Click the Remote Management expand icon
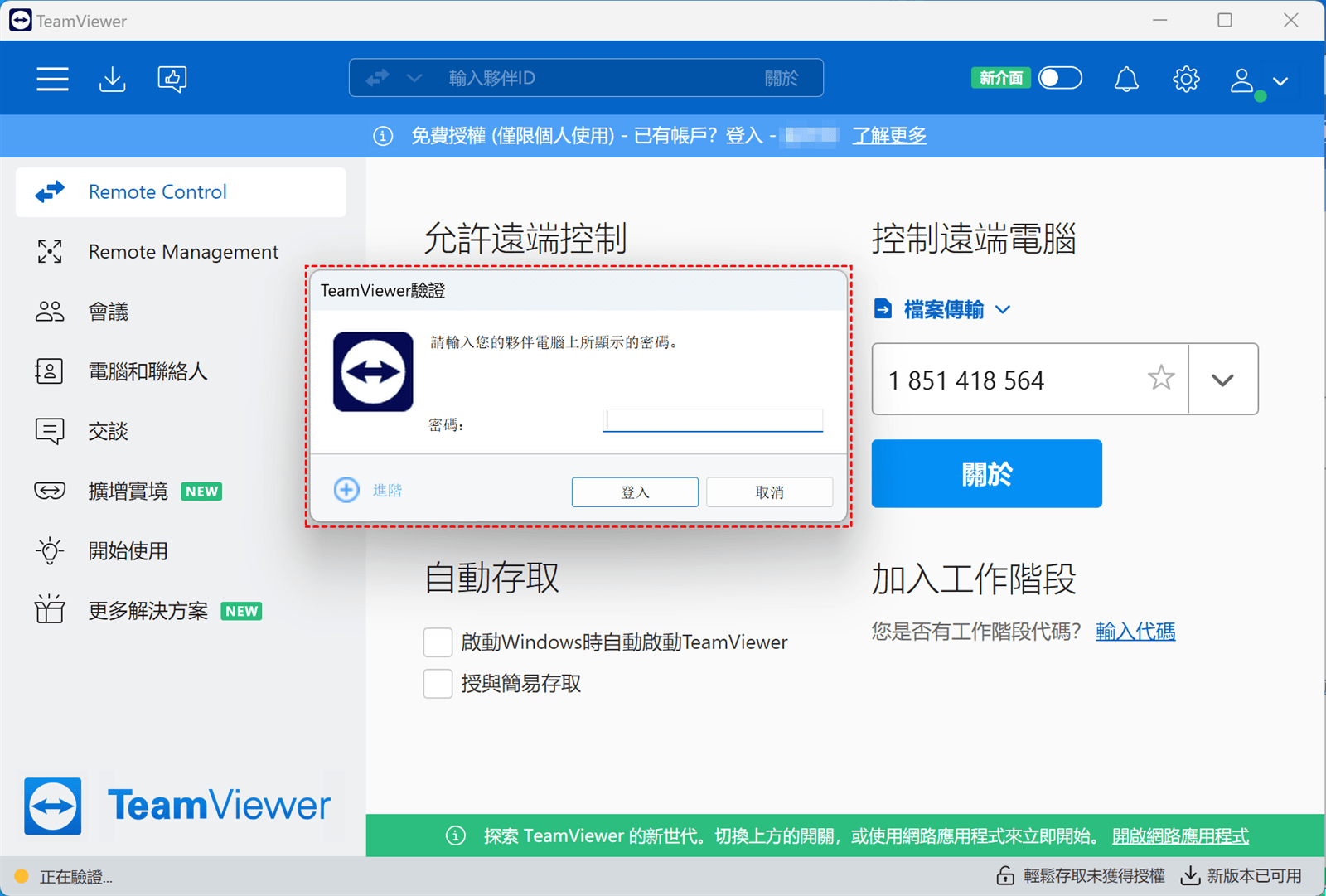This screenshot has height=896, width=1326. coord(50,252)
